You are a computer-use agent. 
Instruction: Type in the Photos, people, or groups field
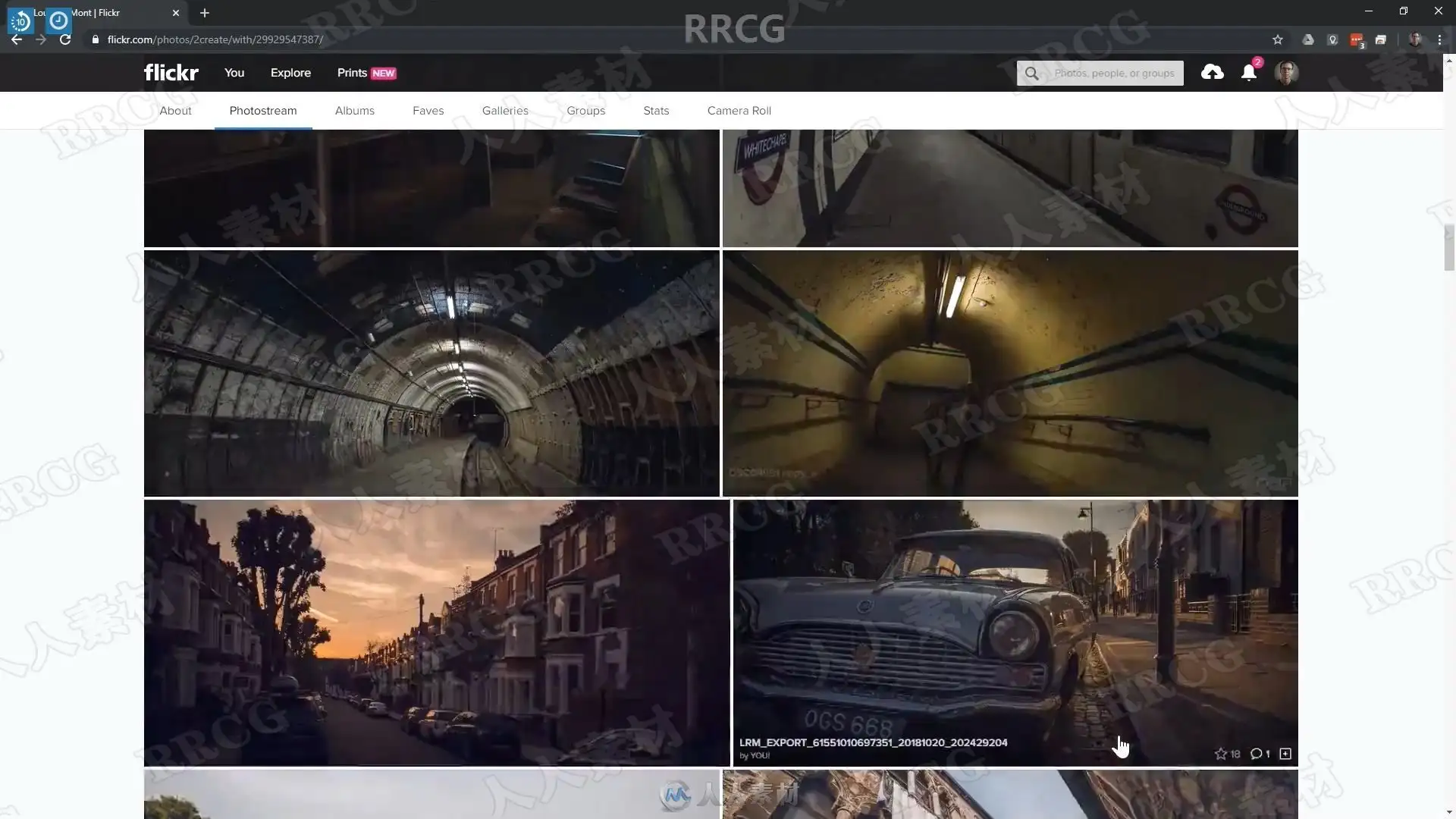pyautogui.click(x=1113, y=74)
